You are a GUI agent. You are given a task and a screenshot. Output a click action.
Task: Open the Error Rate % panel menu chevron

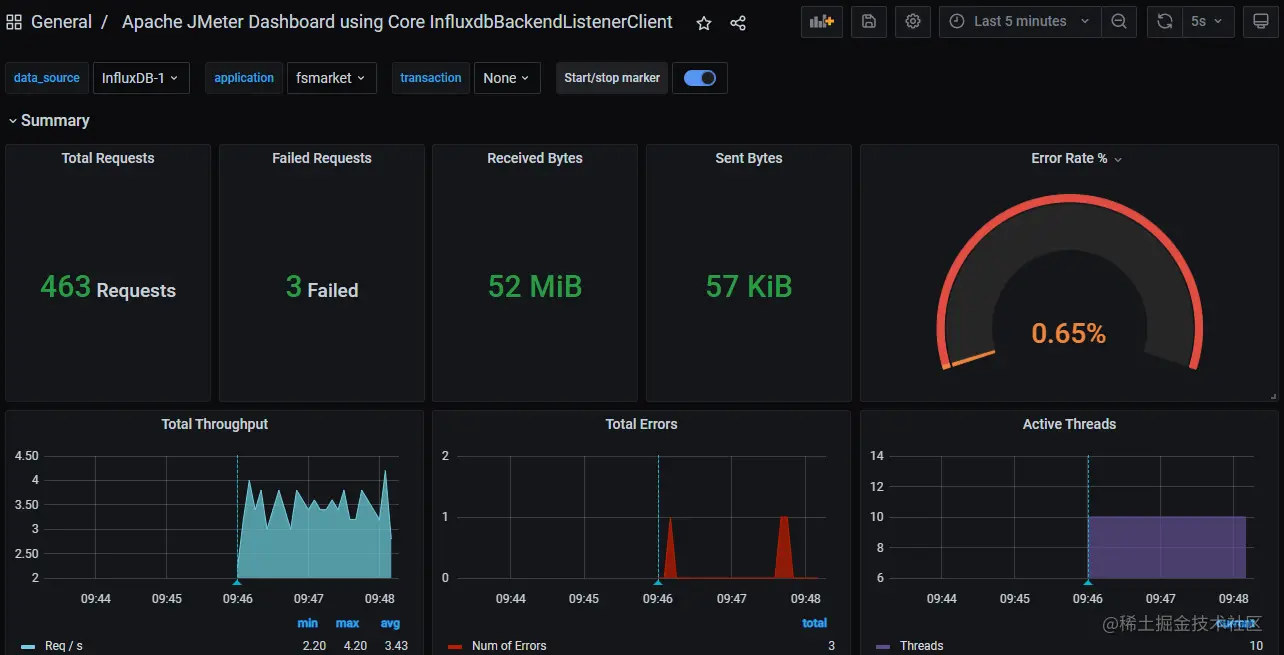1118,160
